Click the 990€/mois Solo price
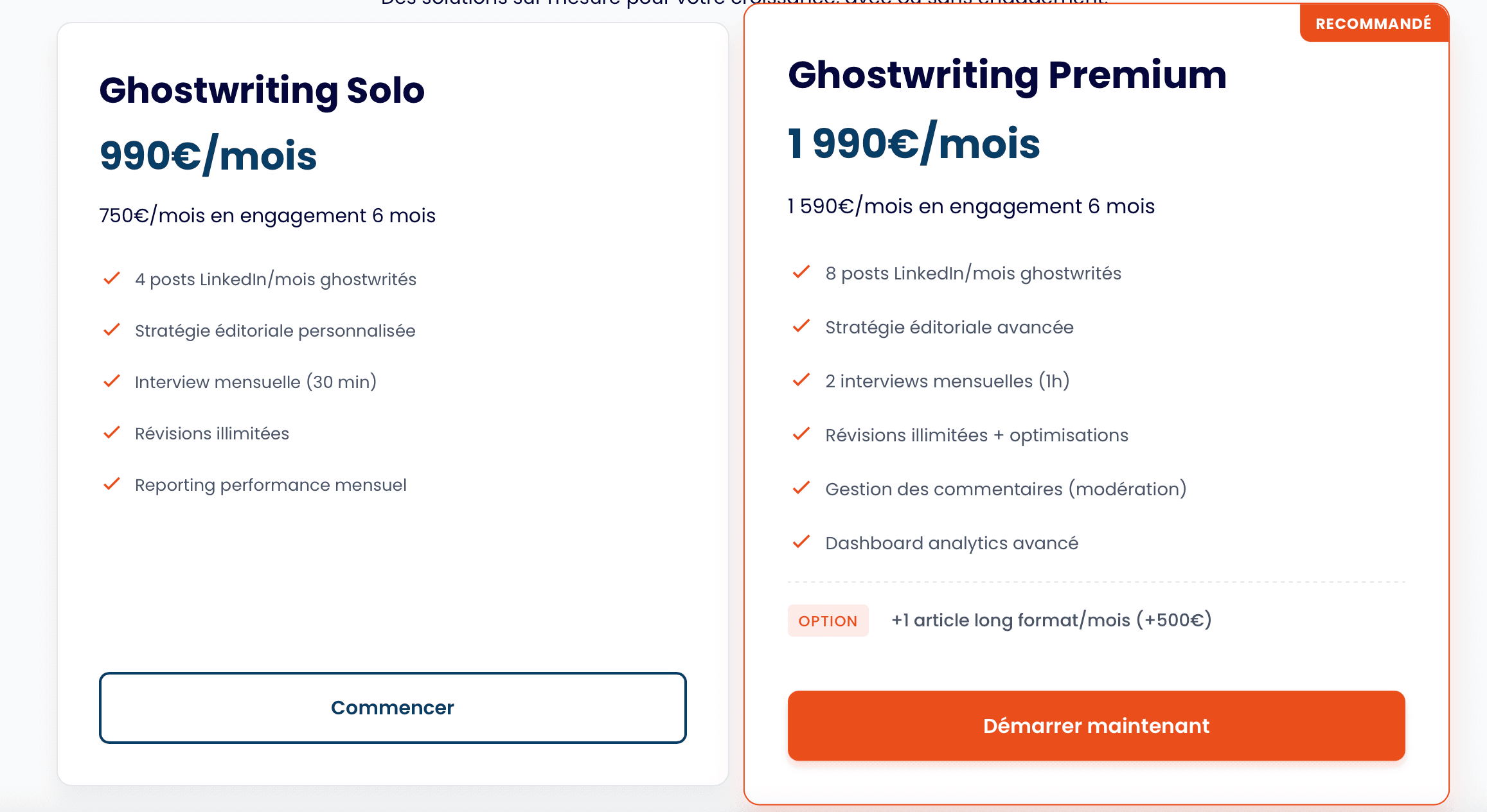 (x=208, y=155)
